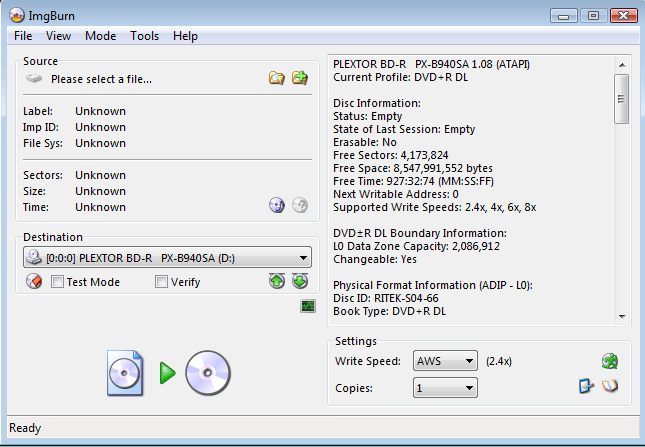Screen dimensions: 645x447
Task: Open the Tools menu
Action: [x=144, y=36]
